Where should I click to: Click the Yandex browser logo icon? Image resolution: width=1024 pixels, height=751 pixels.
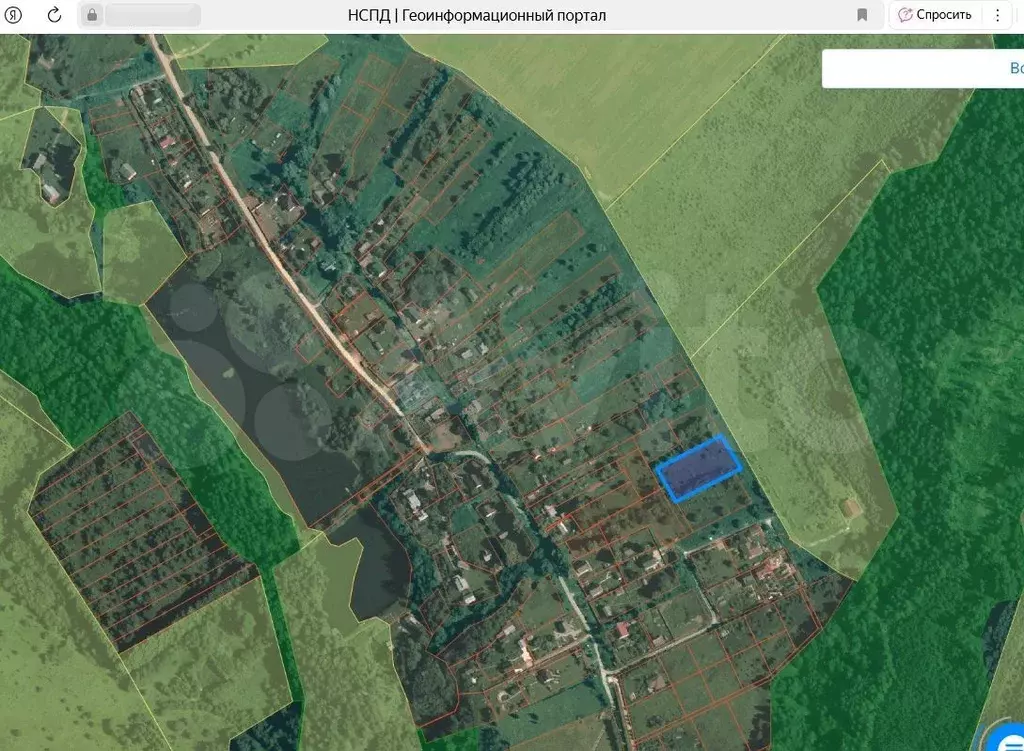13,15
